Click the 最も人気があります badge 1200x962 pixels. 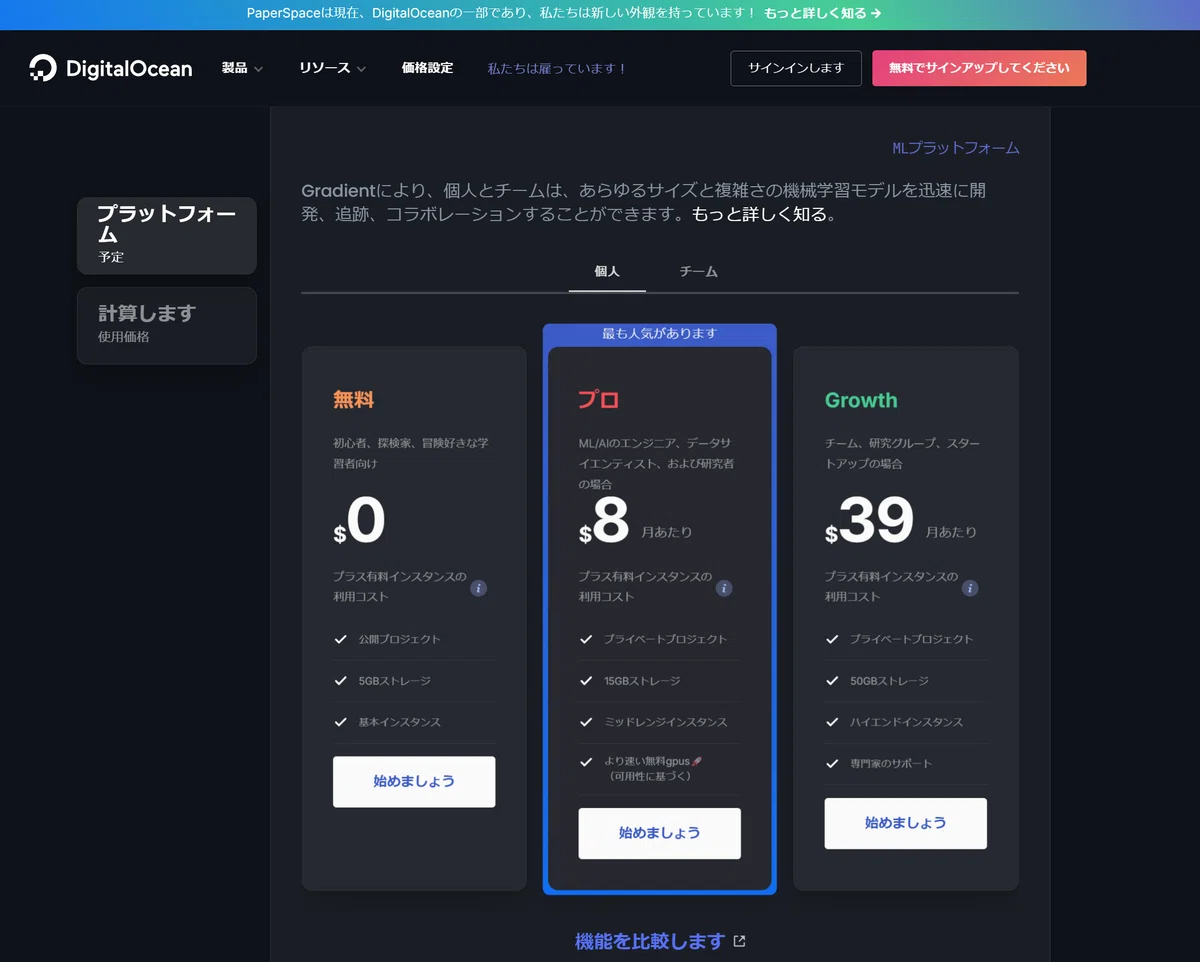660,334
